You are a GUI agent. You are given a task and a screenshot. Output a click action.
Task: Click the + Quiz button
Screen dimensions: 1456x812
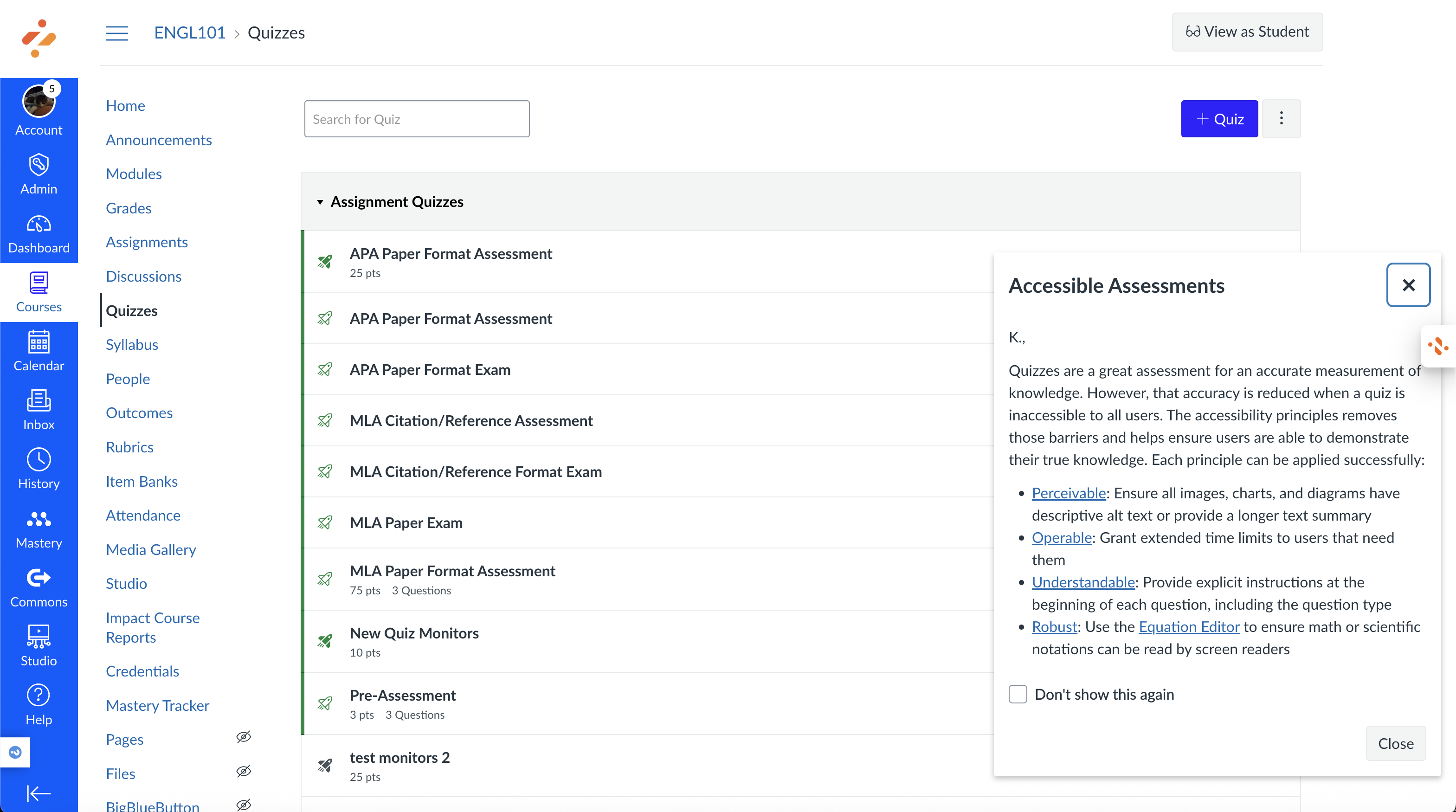(x=1218, y=119)
